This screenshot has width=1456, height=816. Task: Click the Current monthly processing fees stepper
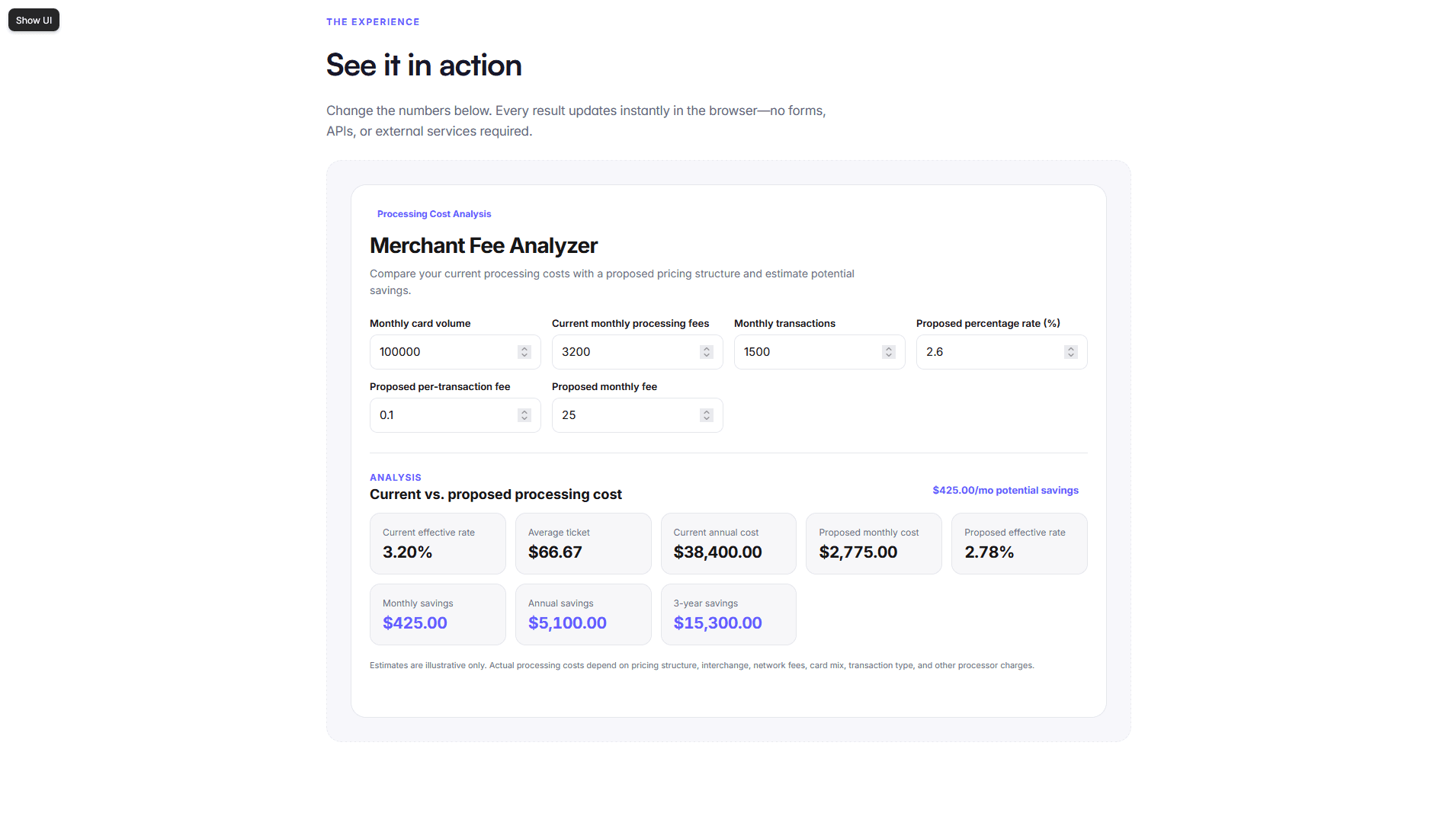(706, 352)
